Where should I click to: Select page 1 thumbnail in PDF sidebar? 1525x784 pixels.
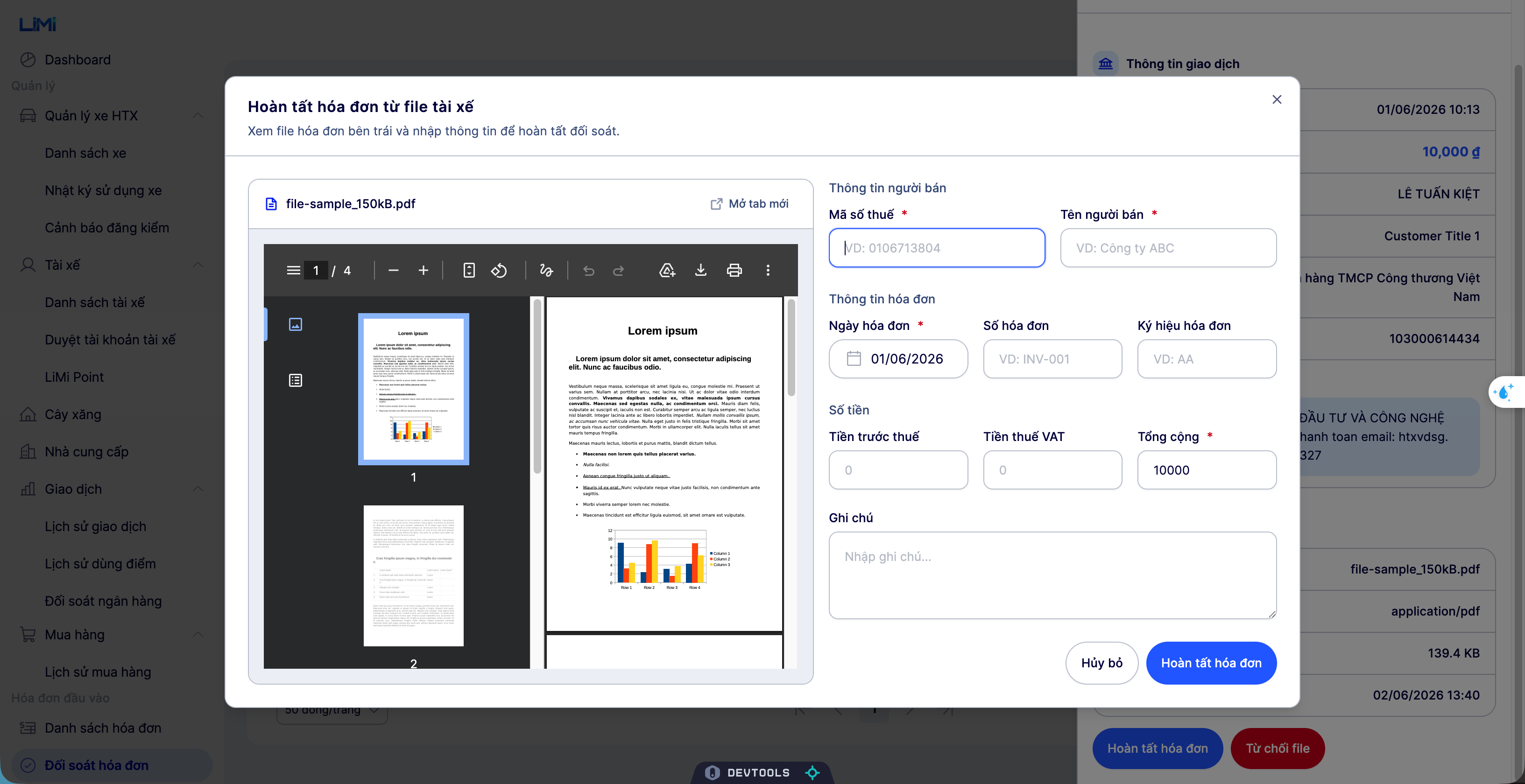[x=413, y=389]
